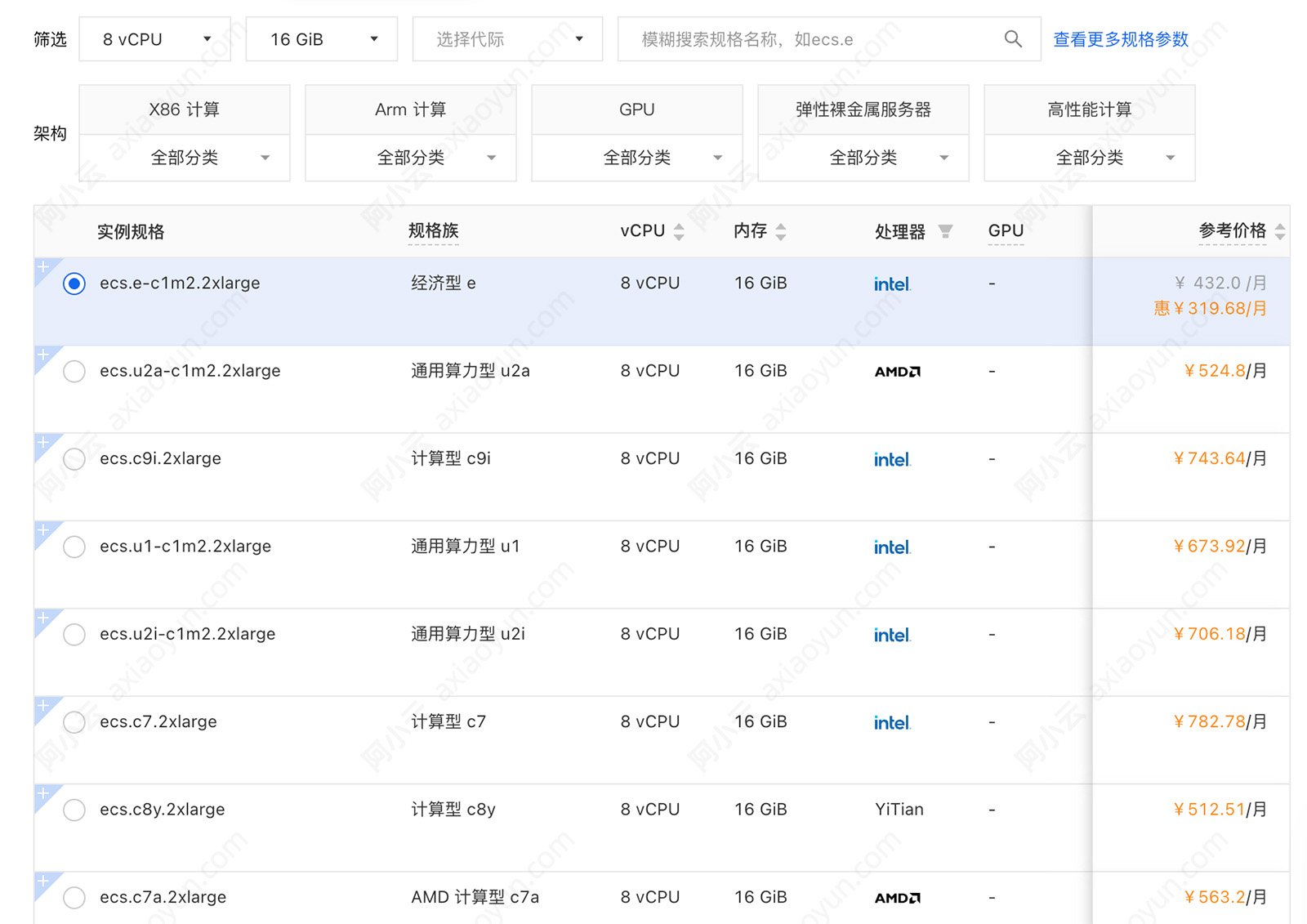Switch to X86 计算 architecture tab

point(185,109)
